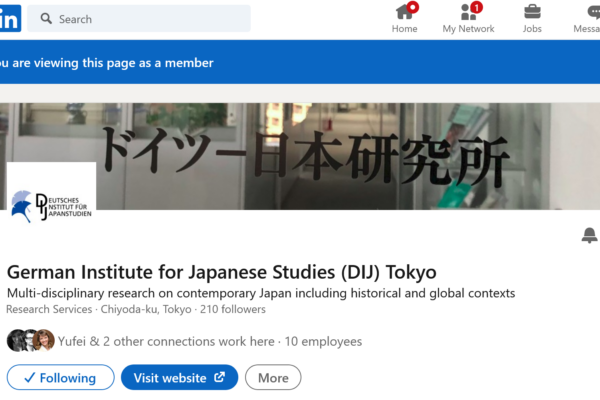
Task: Click Yufei & 2 other connections link
Action: point(166,341)
